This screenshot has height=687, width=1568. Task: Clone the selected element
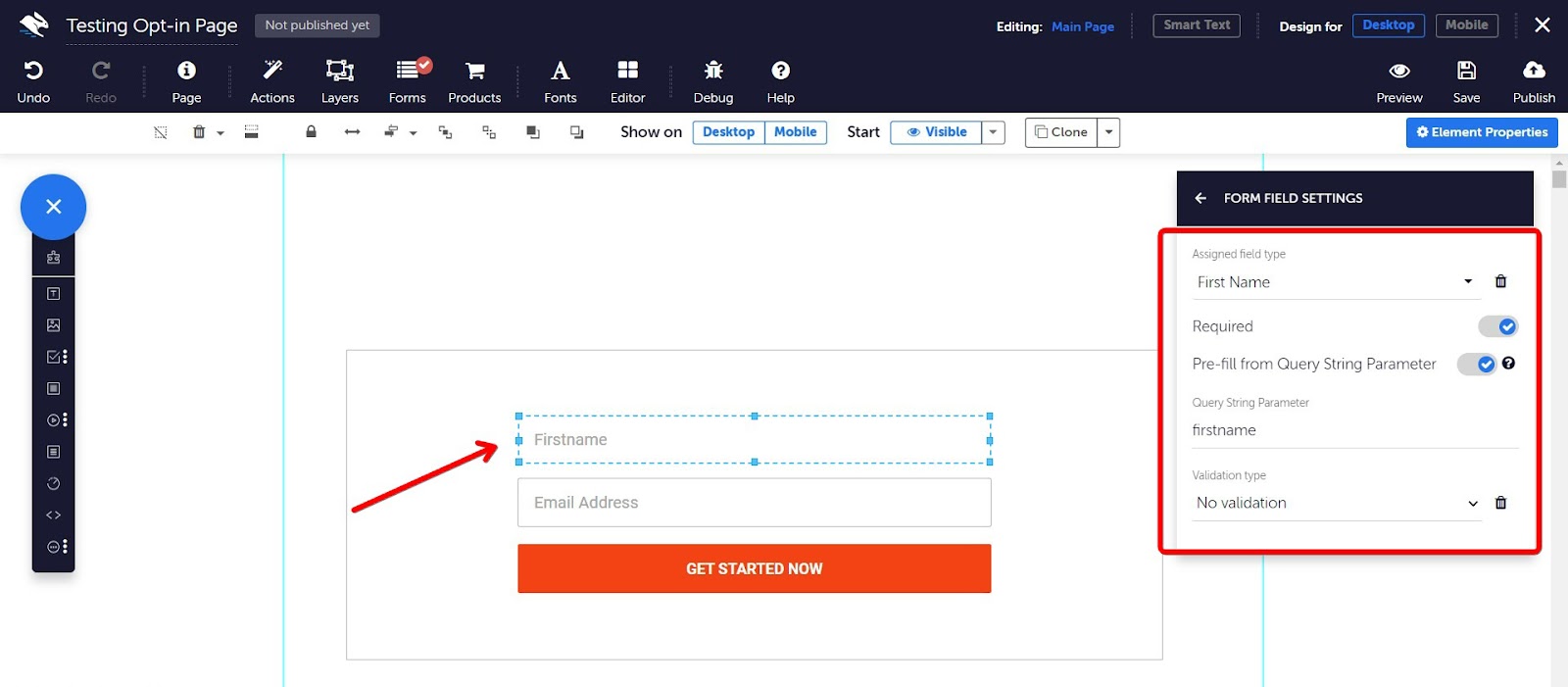[x=1061, y=132]
